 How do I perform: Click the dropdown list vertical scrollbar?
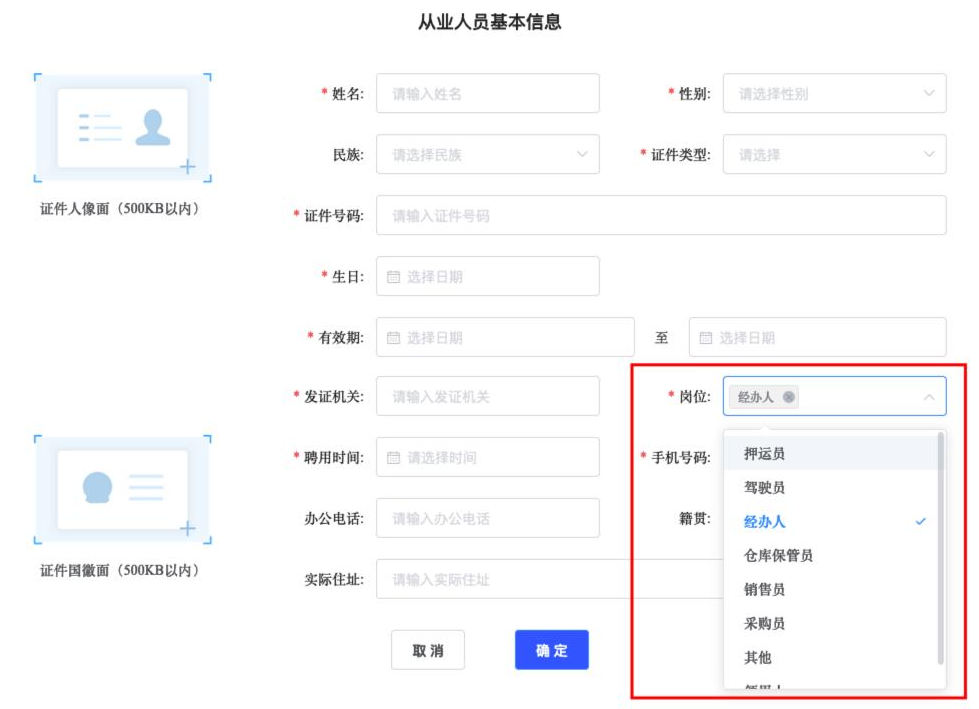[940, 550]
